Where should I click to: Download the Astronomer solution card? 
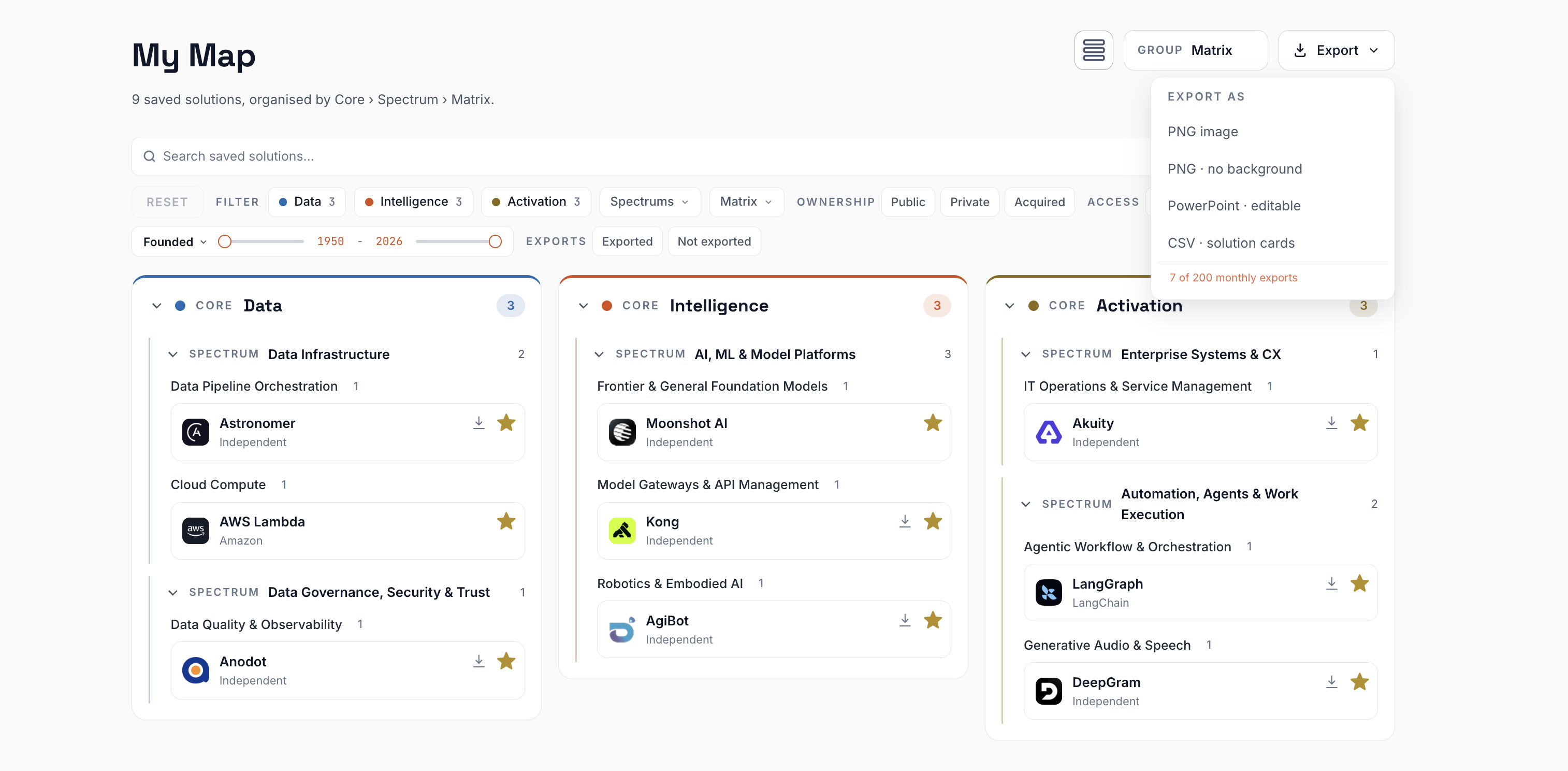479,423
